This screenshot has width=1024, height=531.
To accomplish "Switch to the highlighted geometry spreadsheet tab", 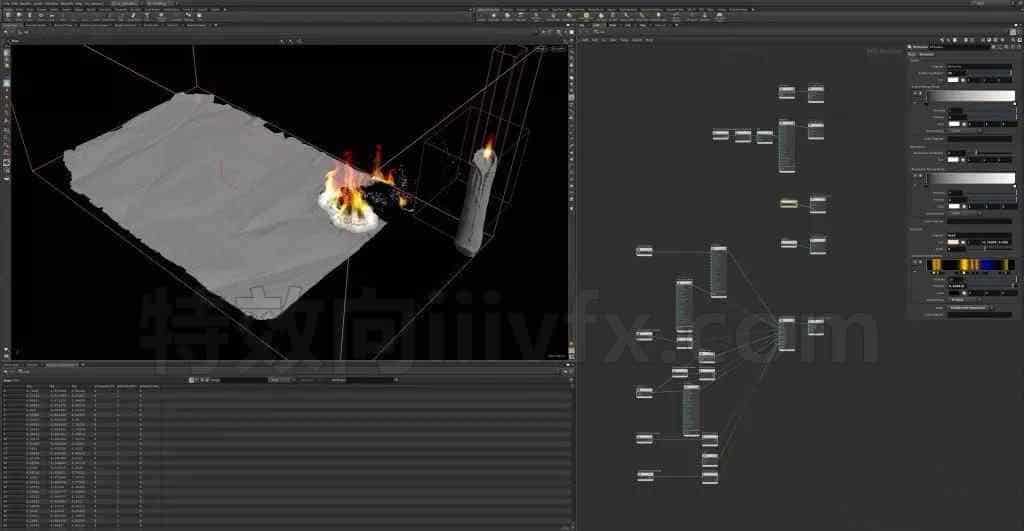I will point(60,364).
